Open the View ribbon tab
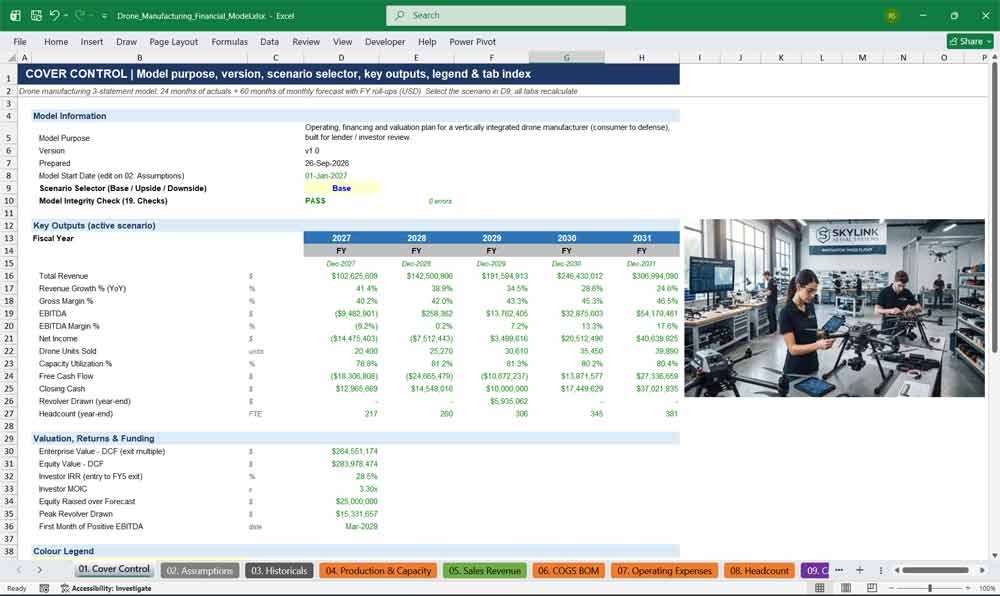 [x=342, y=41]
